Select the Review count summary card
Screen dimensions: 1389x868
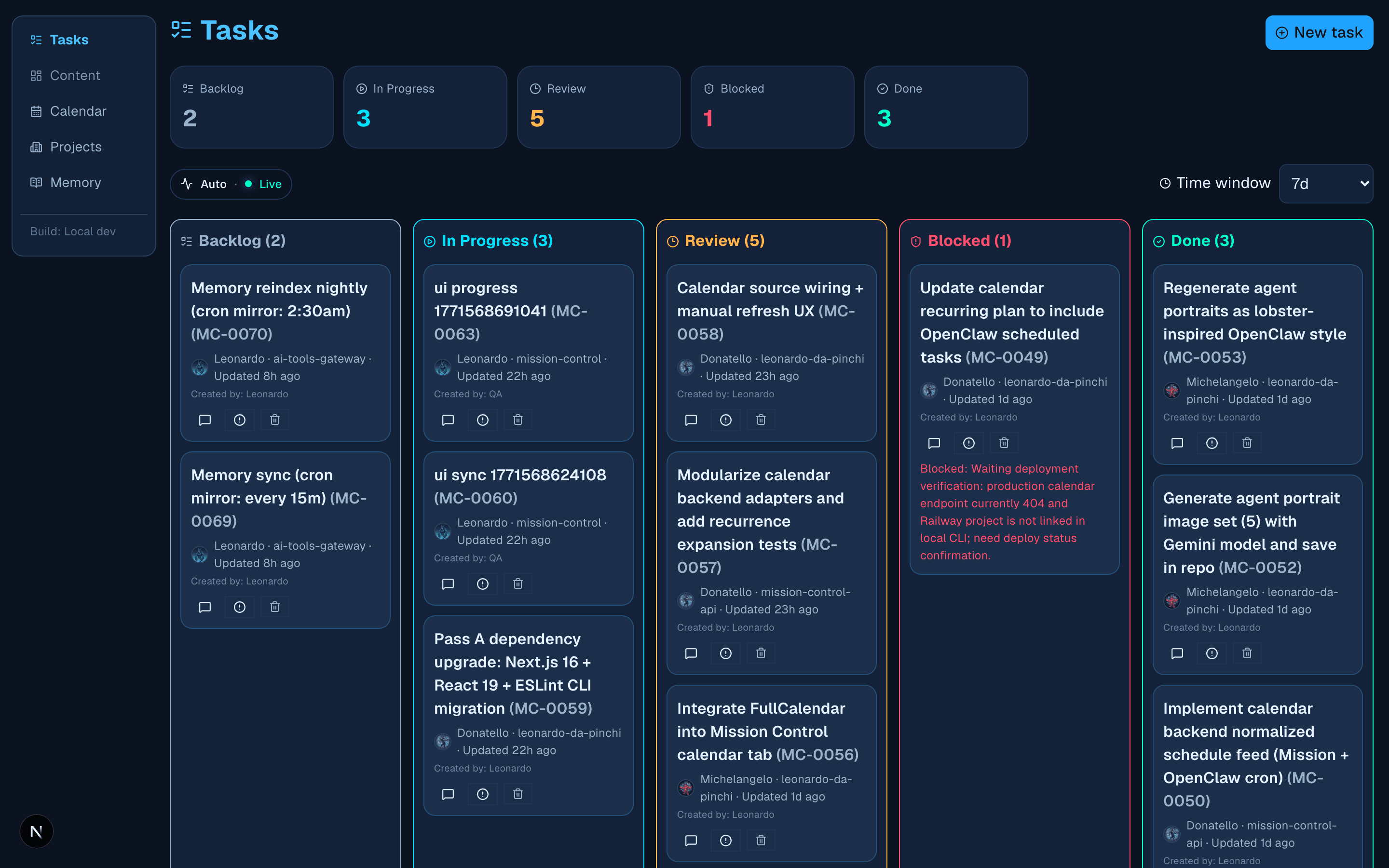pos(598,107)
